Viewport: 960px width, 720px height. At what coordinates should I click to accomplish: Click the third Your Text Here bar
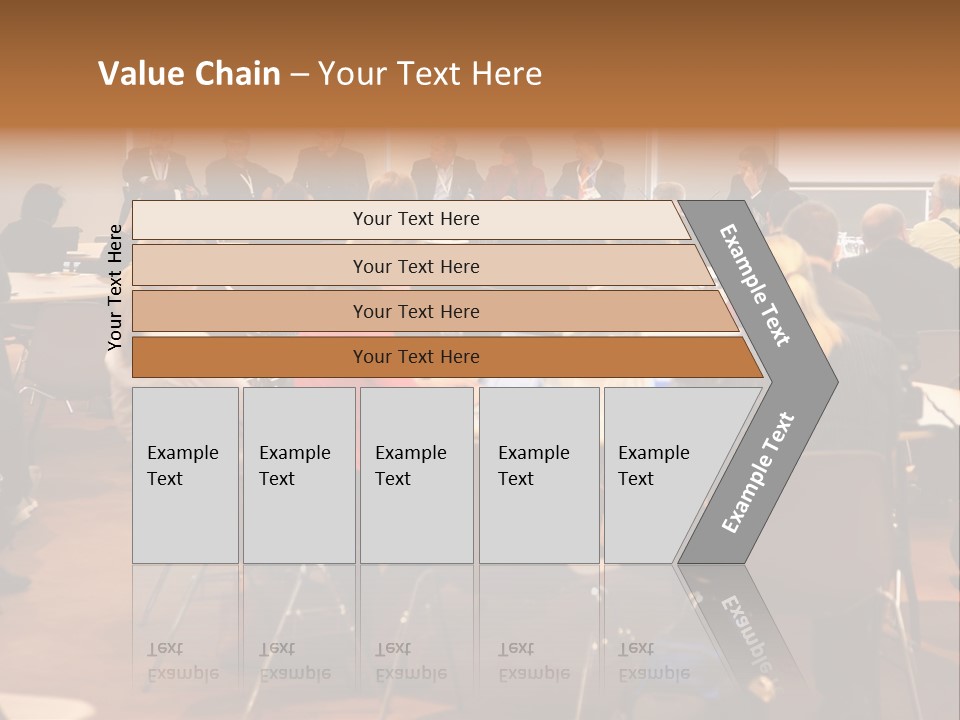[415, 311]
